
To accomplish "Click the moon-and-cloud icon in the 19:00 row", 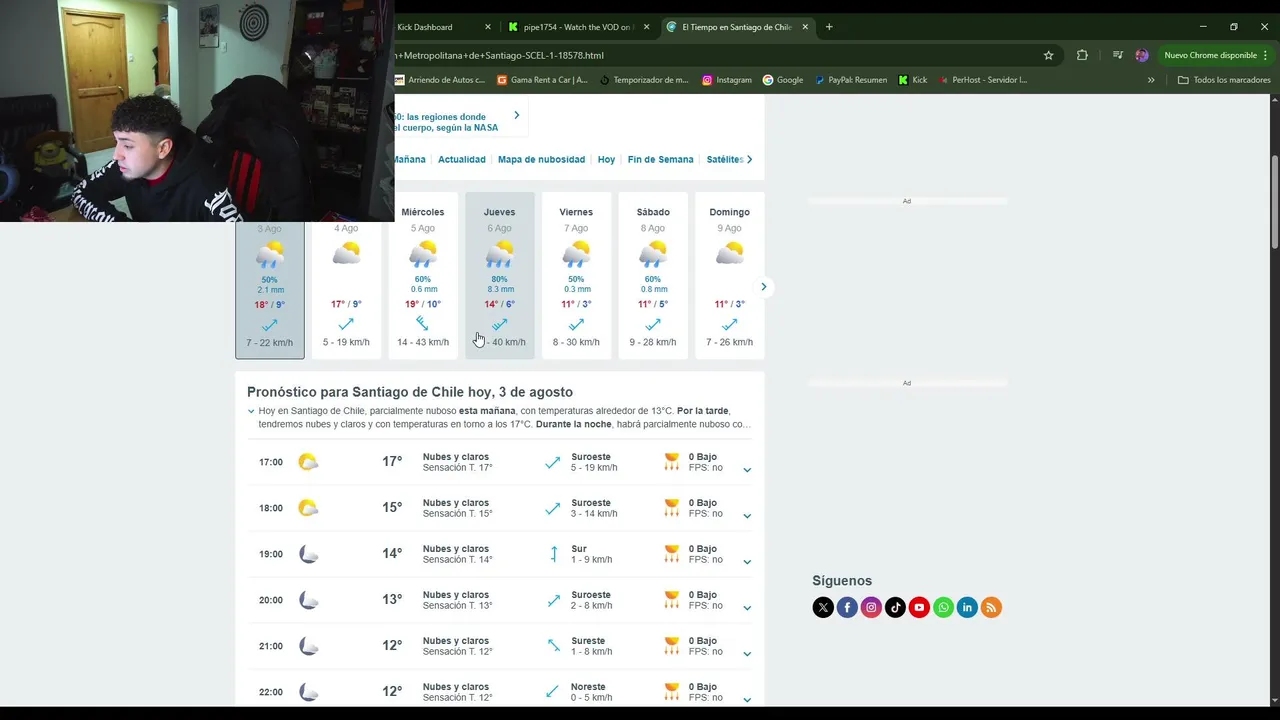I will click(308, 554).
